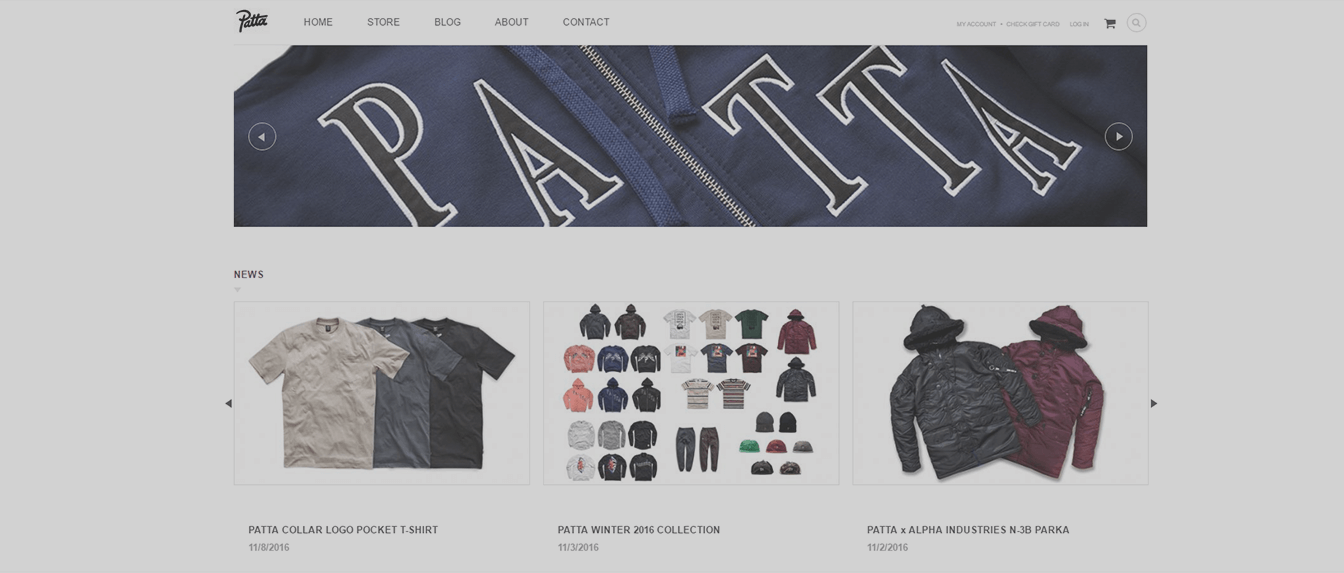Select Check Gift Card link

1033,24
